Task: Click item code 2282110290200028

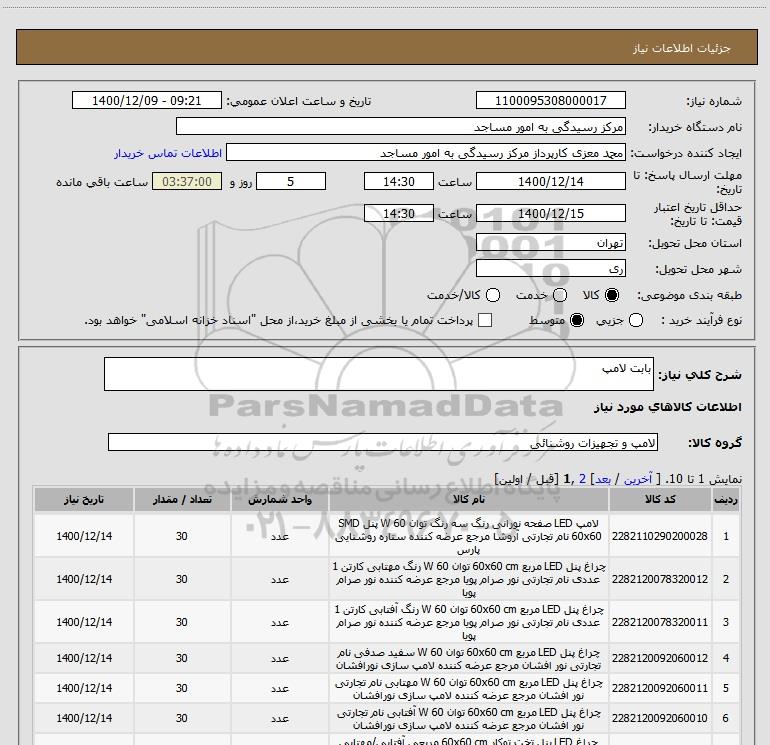Action: point(660,536)
